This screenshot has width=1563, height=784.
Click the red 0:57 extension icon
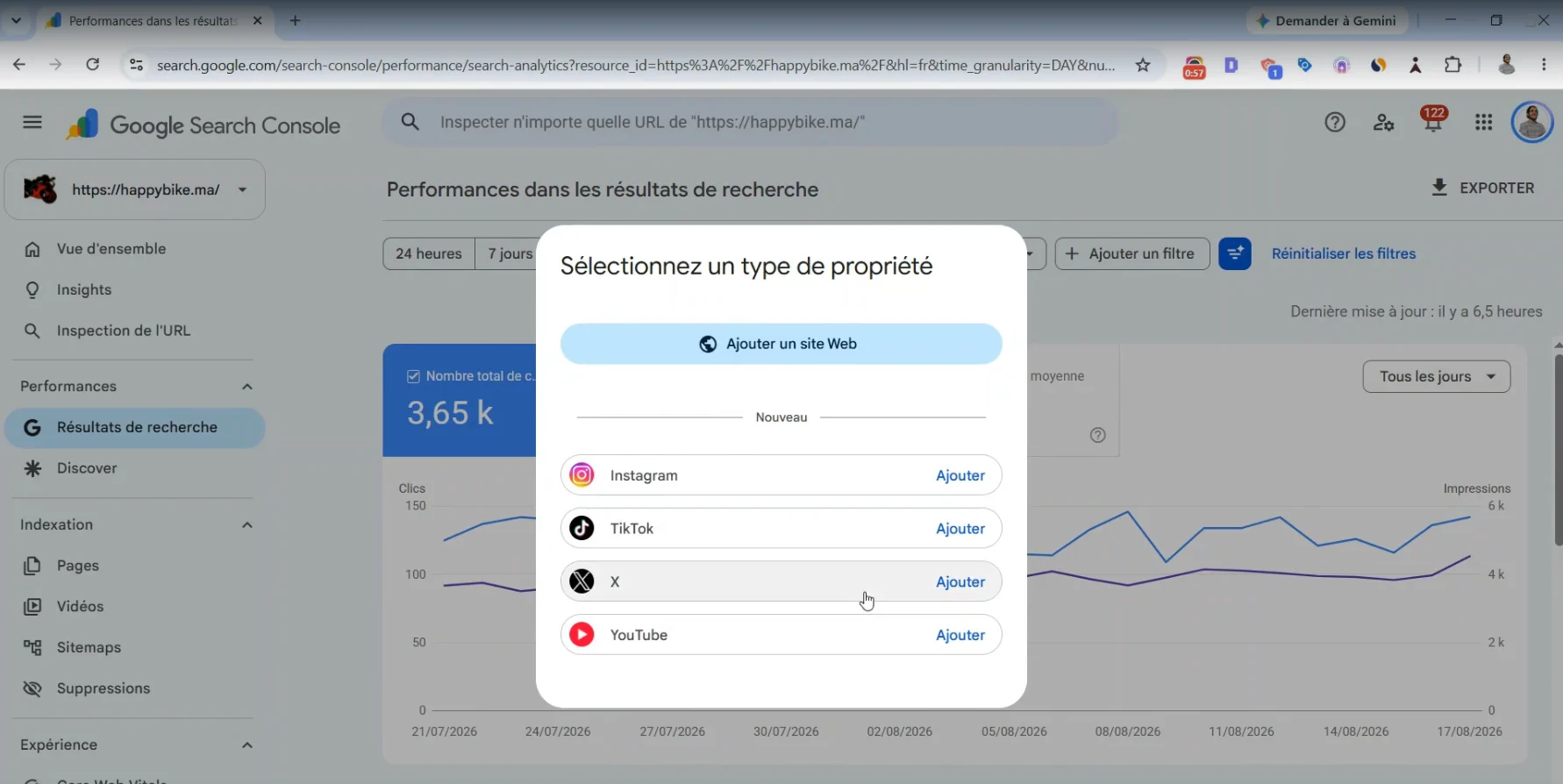1194,67
